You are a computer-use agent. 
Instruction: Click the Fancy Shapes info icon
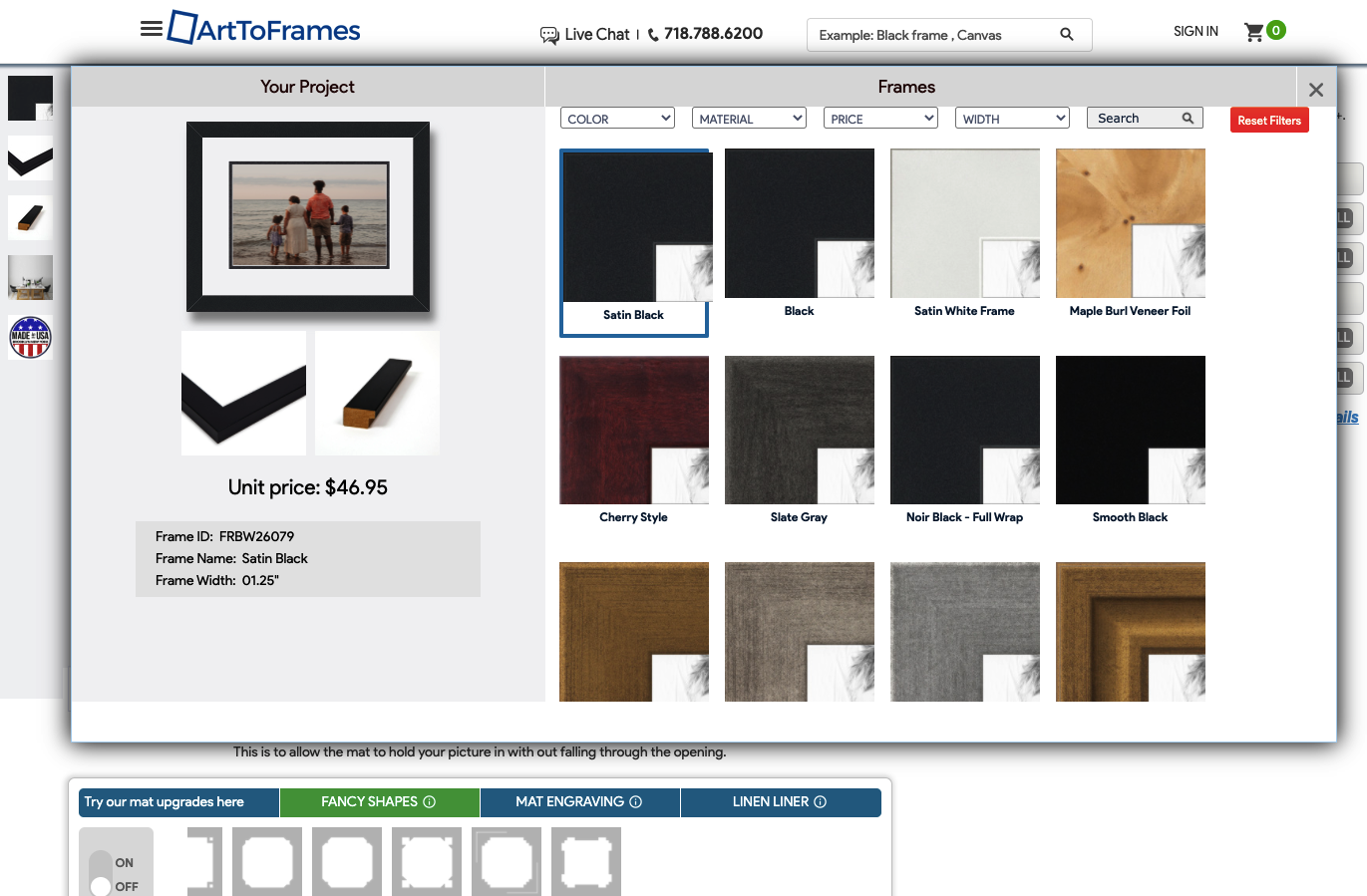(430, 802)
